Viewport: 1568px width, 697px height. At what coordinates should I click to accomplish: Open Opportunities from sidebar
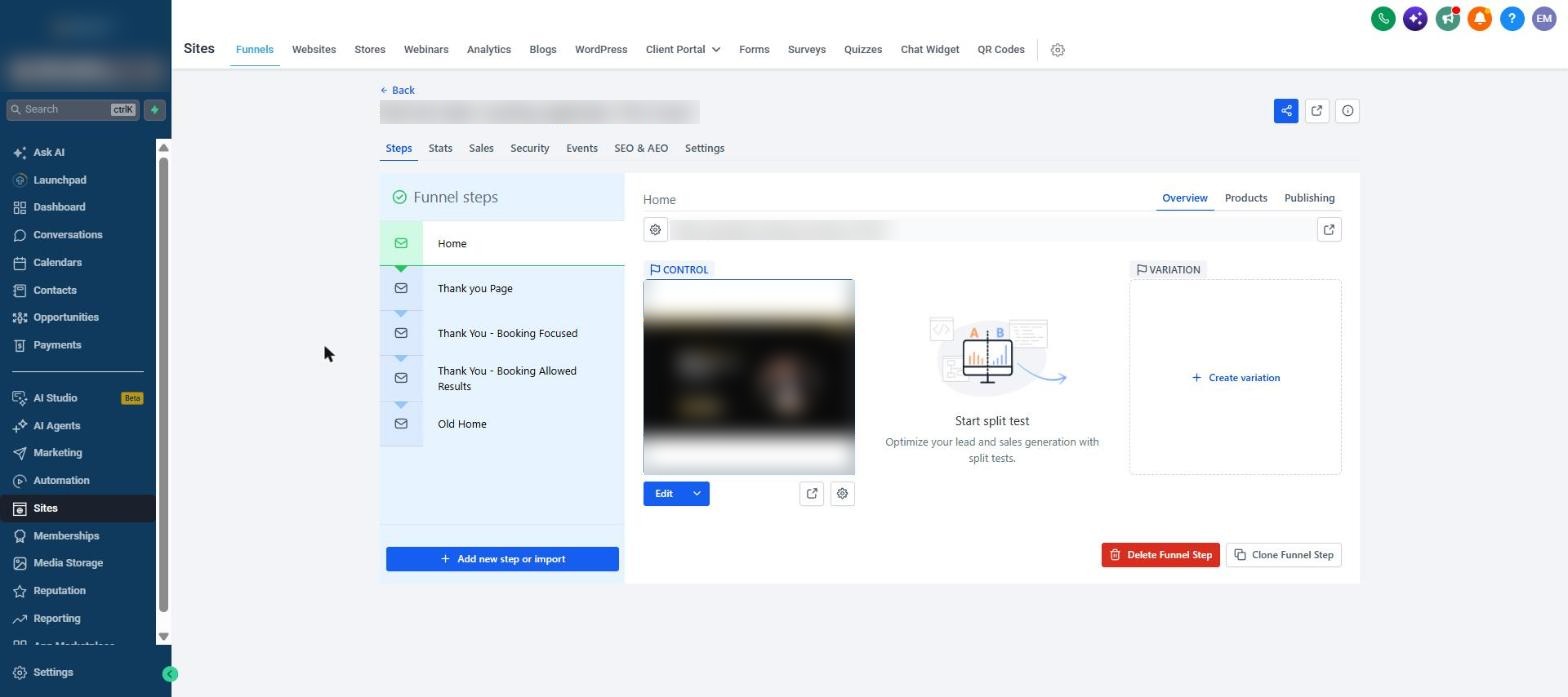[66, 317]
